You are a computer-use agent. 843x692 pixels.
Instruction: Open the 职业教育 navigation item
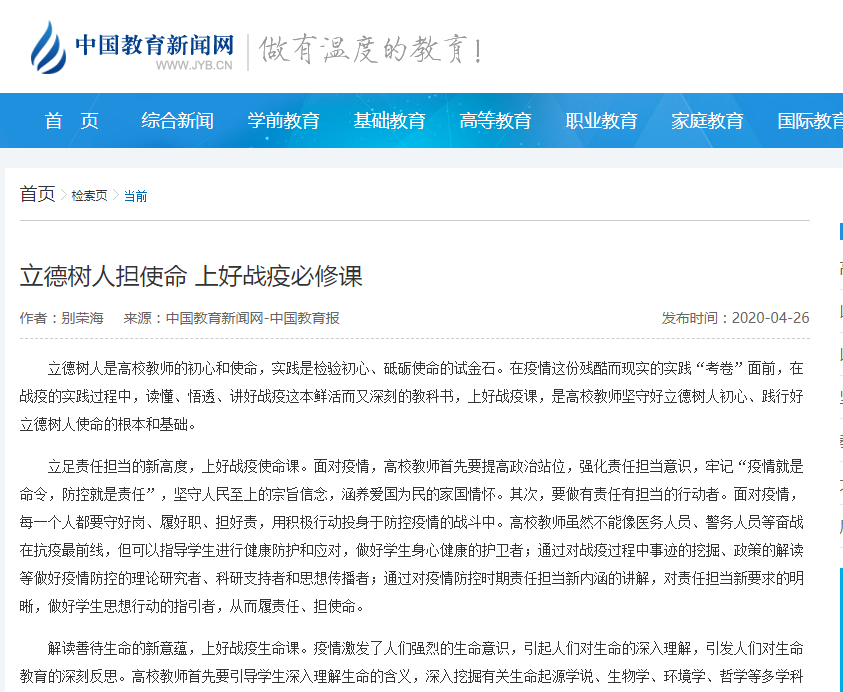click(601, 121)
